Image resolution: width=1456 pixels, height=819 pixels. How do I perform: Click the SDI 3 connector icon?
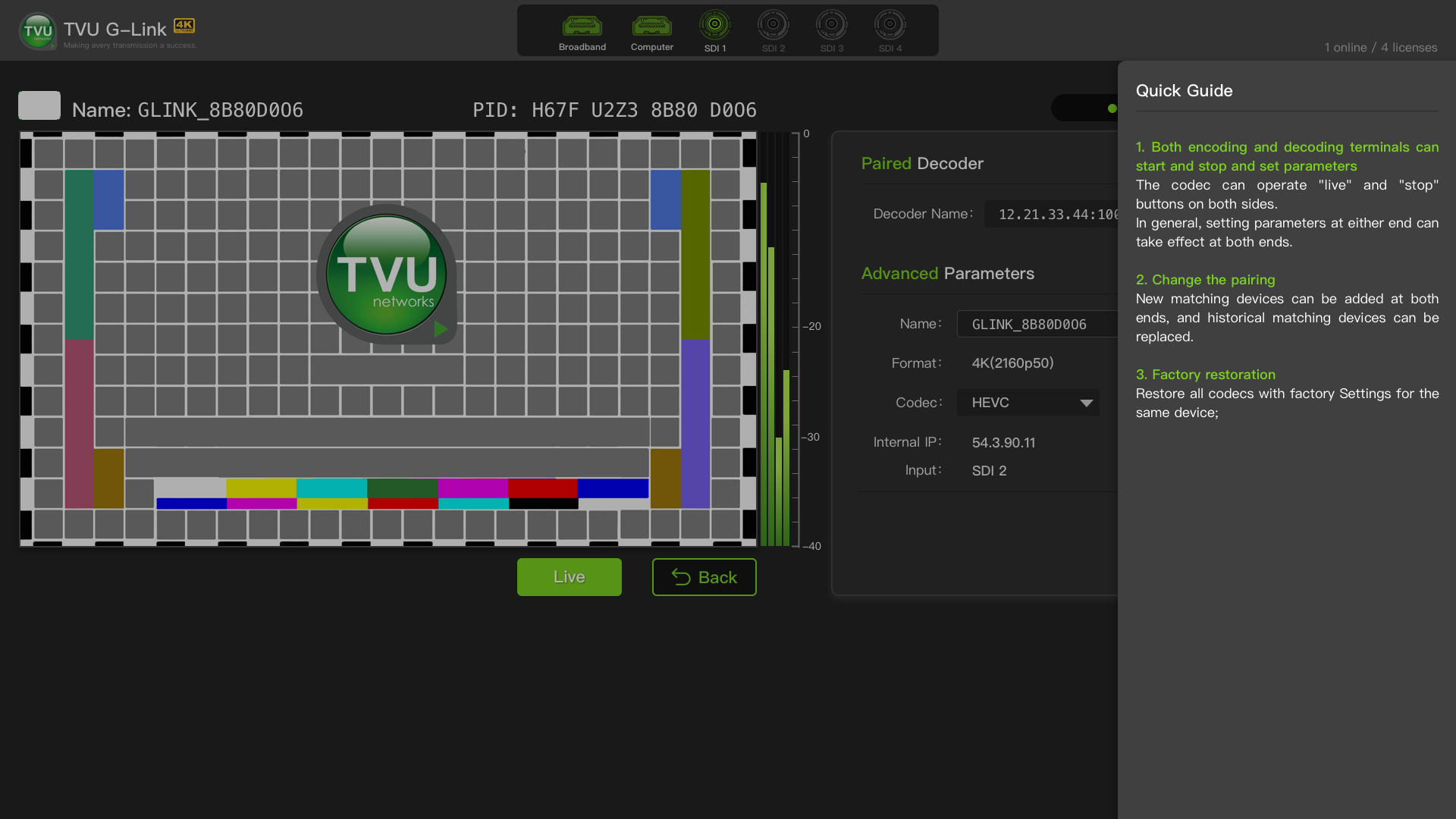(x=831, y=25)
